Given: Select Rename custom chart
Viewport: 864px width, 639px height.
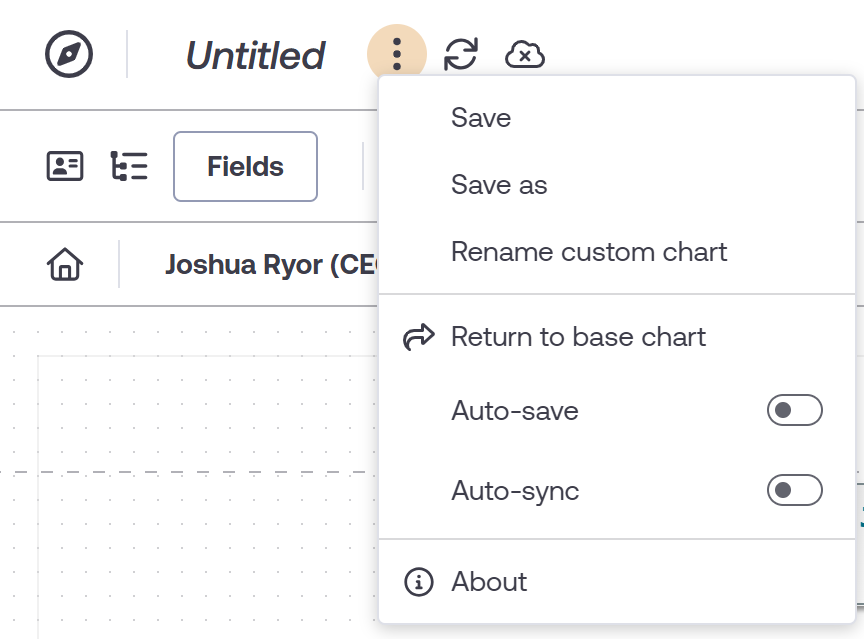Looking at the screenshot, I should tap(589, 251).
